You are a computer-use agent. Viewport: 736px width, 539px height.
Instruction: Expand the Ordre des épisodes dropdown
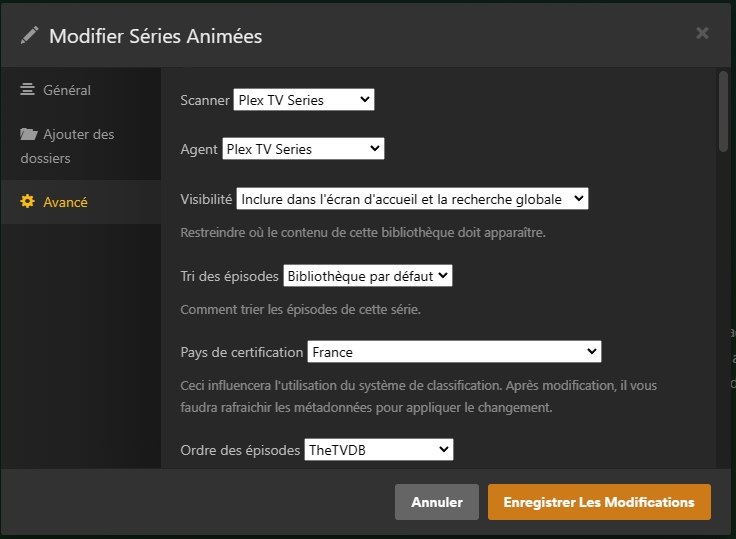[x=378, y=450]
